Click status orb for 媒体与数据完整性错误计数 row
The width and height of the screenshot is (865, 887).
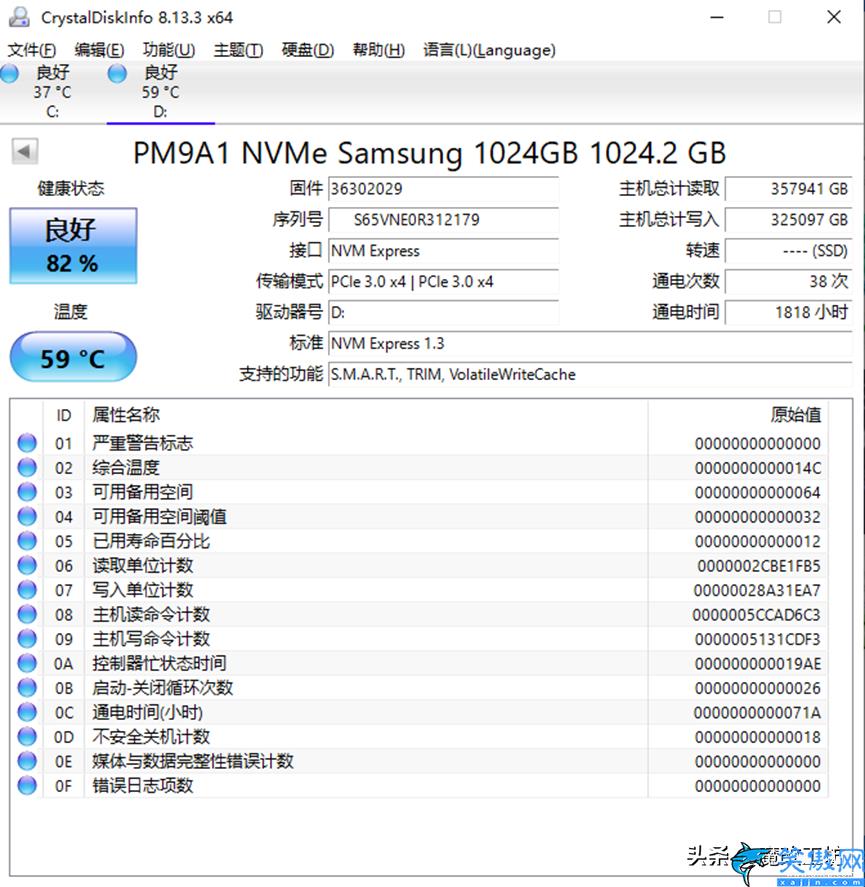click(27, 761)
